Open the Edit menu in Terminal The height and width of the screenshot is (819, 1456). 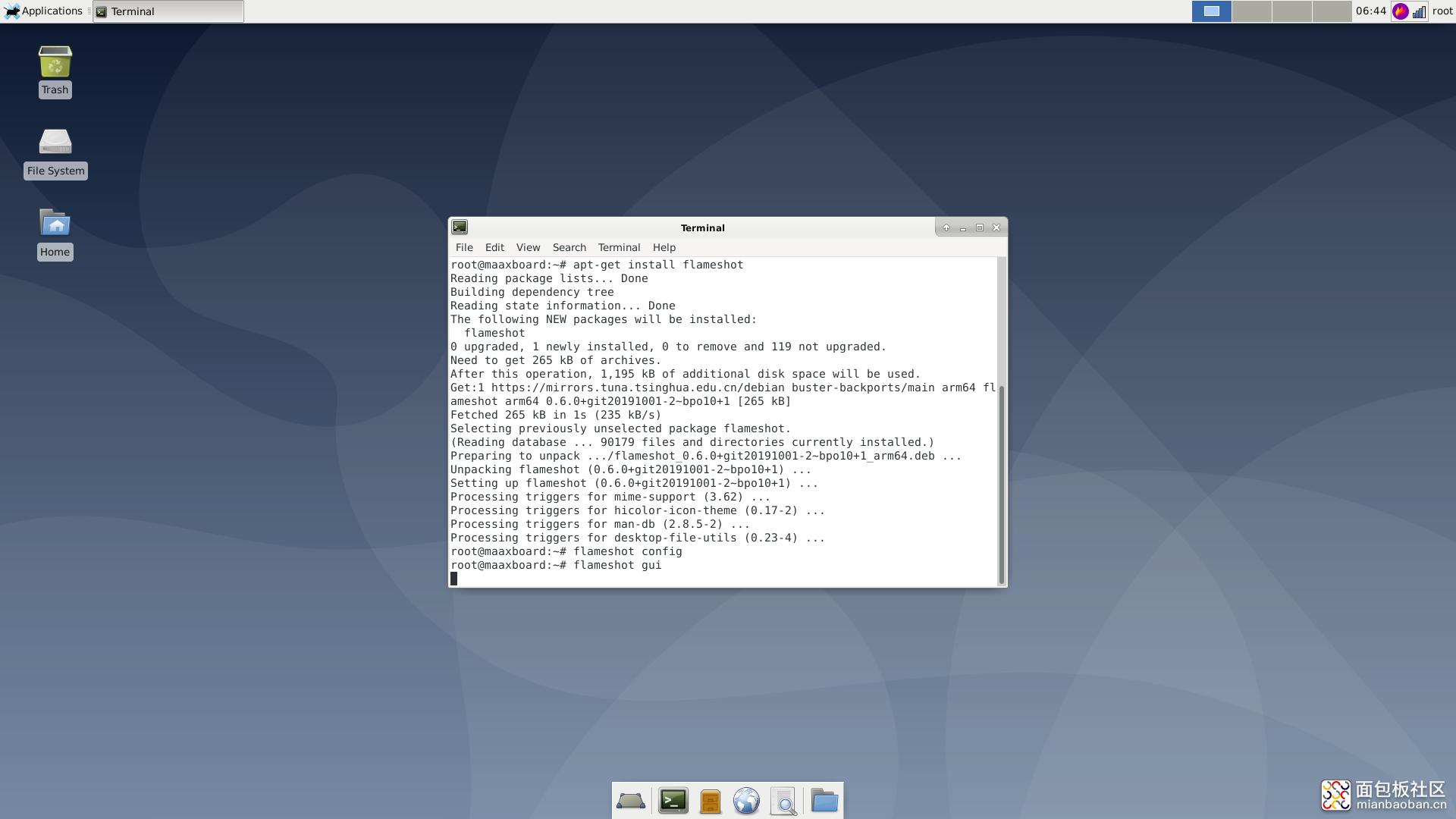494,247
